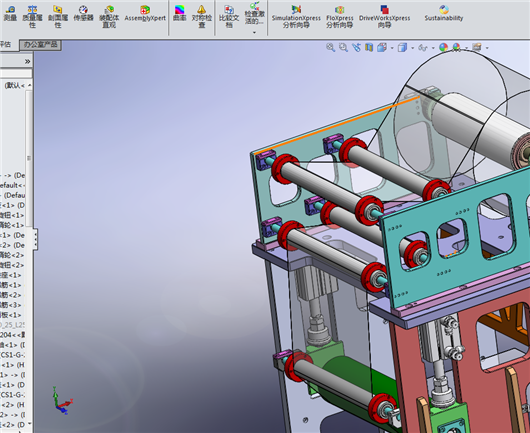Launch FloXpress analysis wizard

[339, 17]
